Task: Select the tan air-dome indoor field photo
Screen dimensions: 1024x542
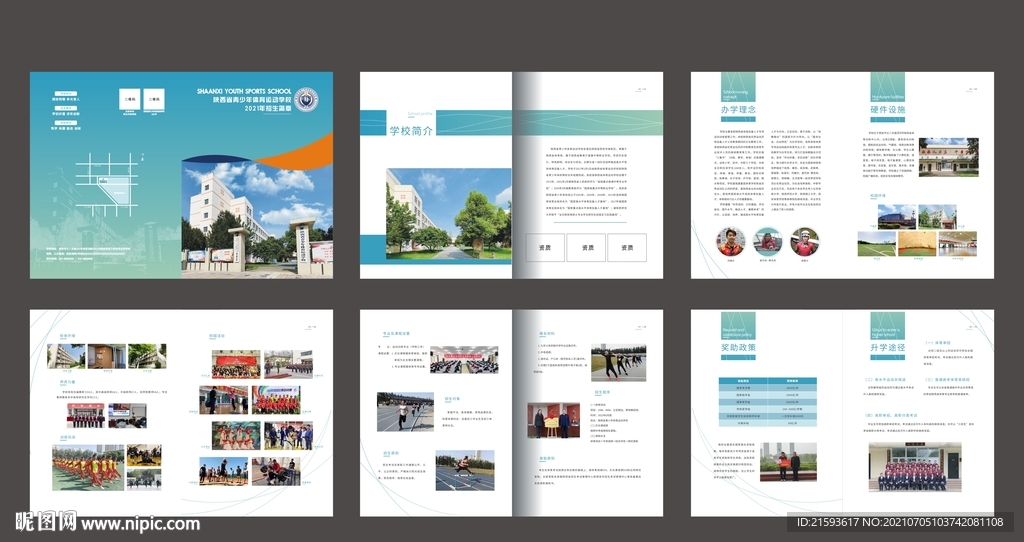Action: pyautogui.click(x=917, y=244)
